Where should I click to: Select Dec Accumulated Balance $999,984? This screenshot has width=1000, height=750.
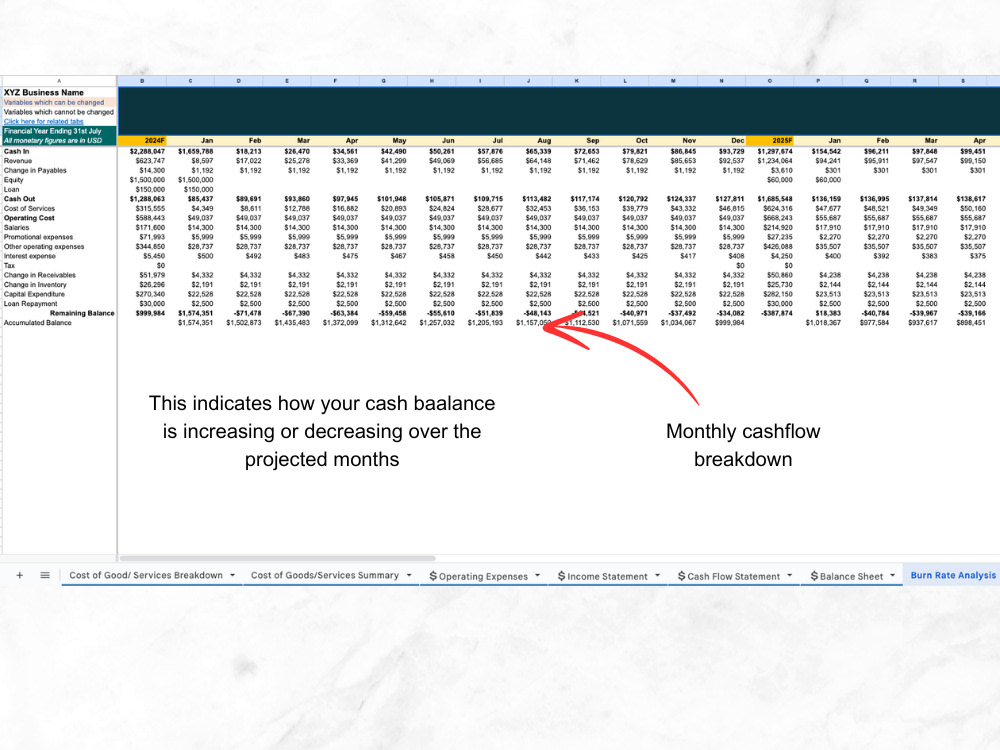tap(730, 323)
